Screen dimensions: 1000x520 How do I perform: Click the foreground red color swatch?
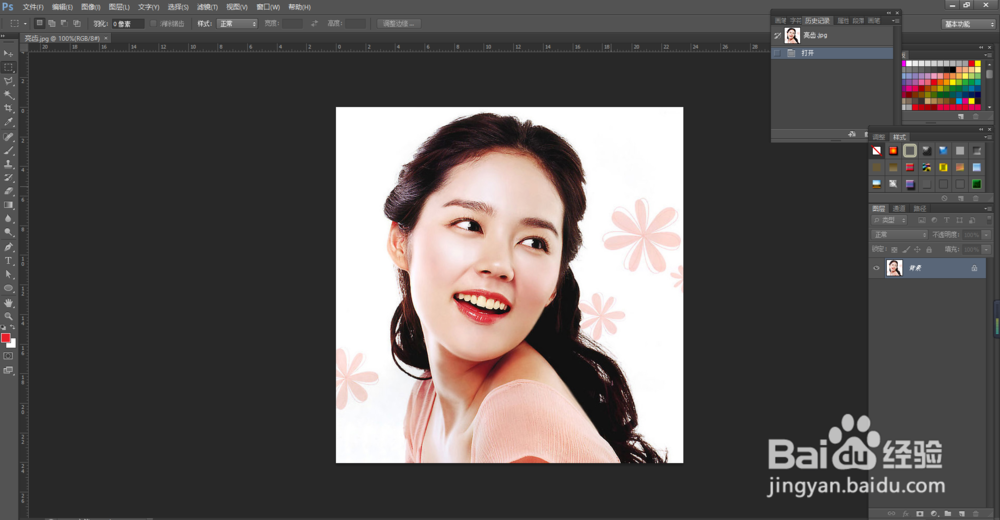point(6,338)
